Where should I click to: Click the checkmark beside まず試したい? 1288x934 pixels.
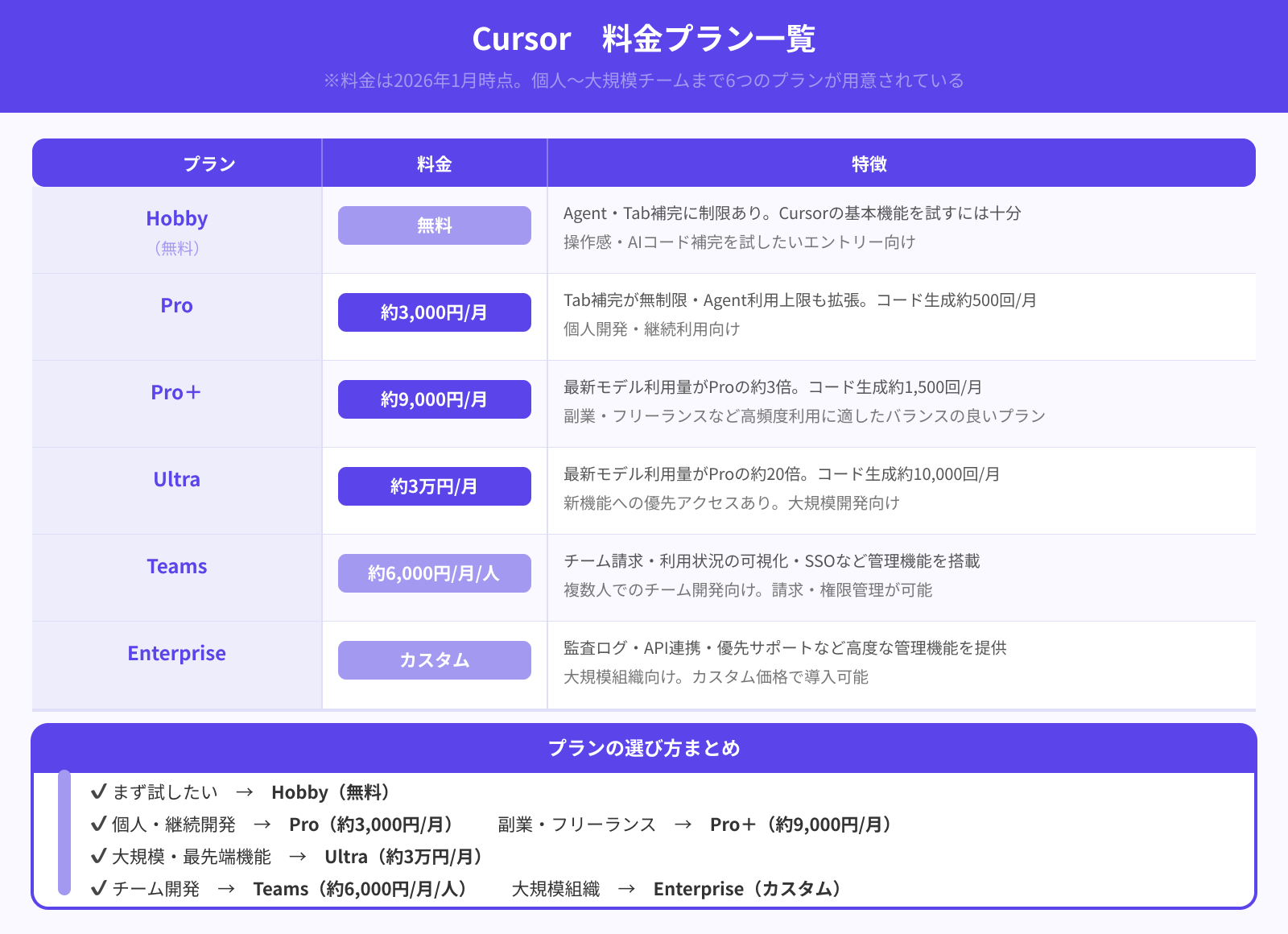coord(97,791)
